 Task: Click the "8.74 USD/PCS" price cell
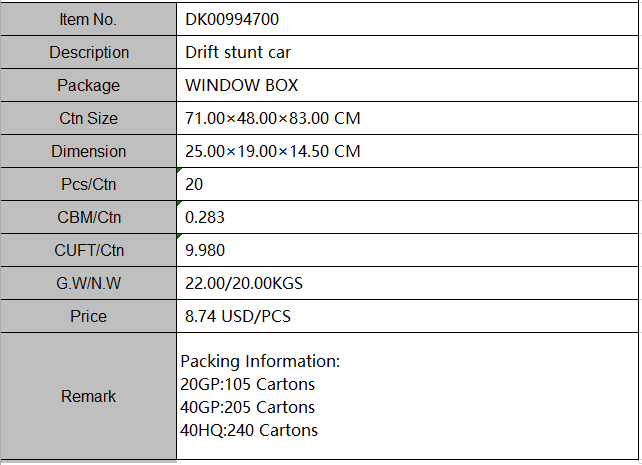(x=406, y=316)
